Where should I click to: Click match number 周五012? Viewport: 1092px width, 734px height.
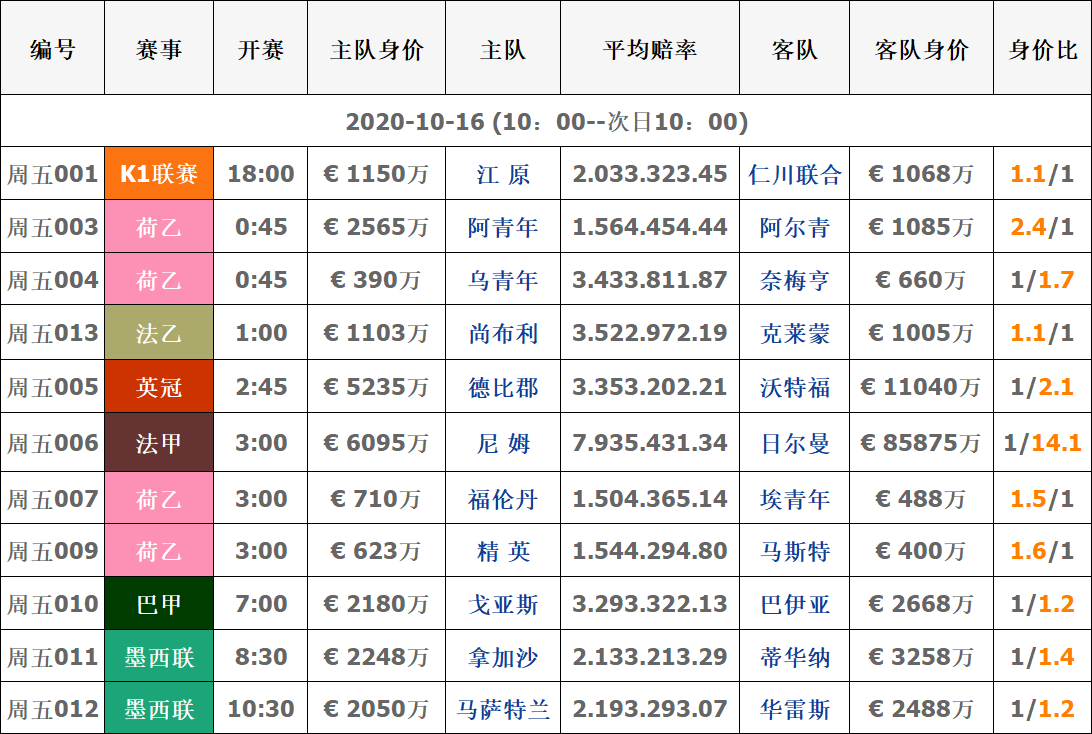click(x=52, y=709)
